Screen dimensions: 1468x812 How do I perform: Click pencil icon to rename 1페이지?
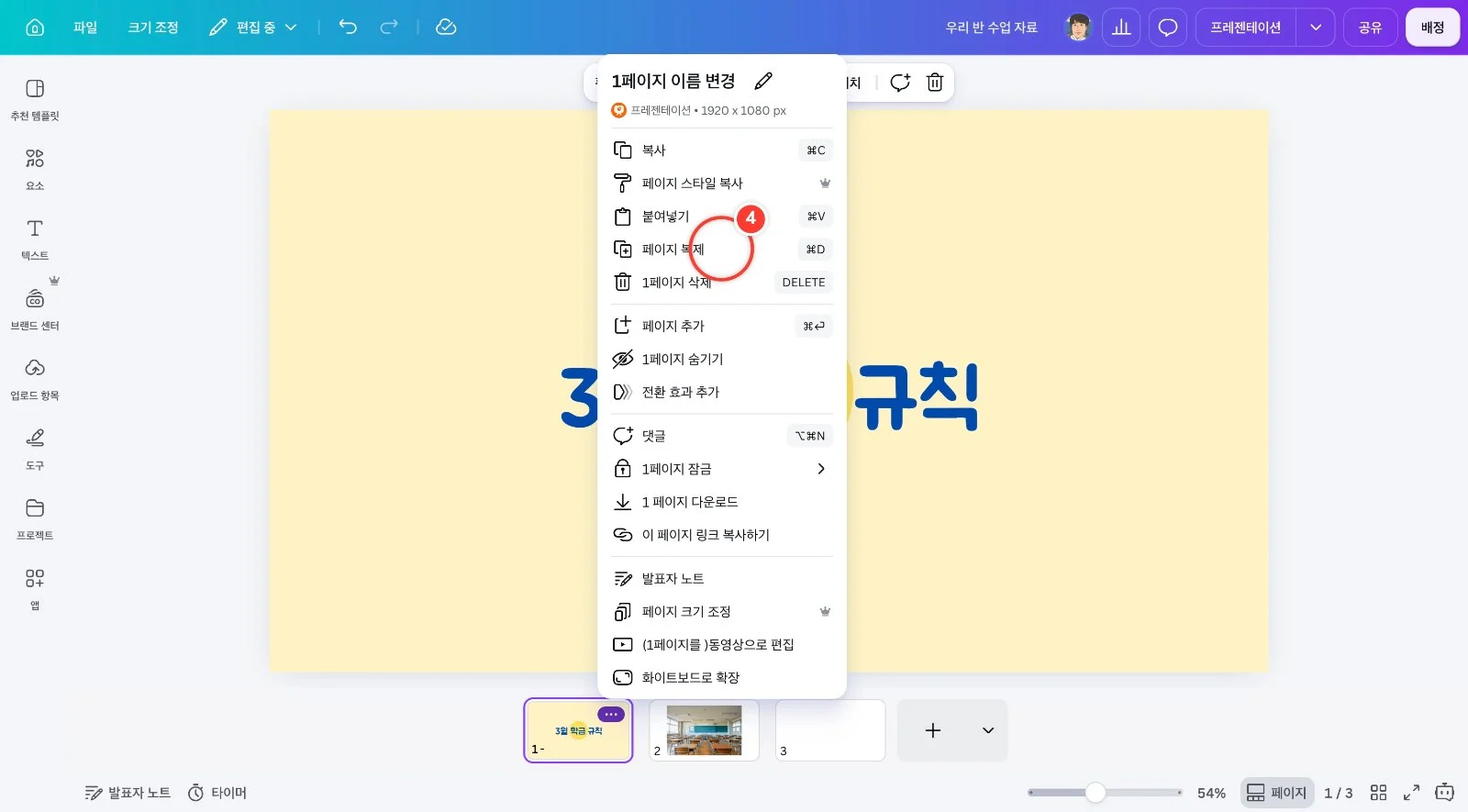pyautogui.click(x=763, y=81)
